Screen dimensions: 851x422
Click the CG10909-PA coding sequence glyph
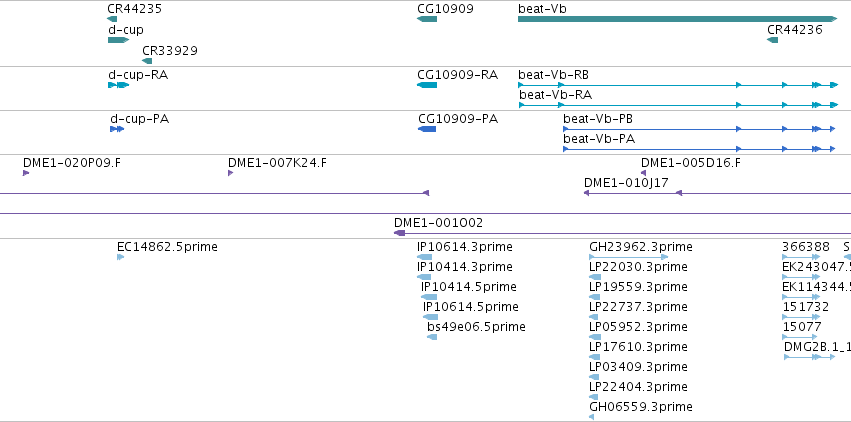(427, 129)
